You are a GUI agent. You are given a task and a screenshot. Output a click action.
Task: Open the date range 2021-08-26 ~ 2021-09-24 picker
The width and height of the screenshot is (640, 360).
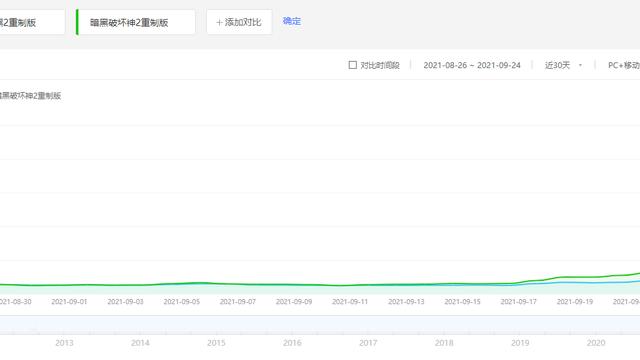pos(472,65)
